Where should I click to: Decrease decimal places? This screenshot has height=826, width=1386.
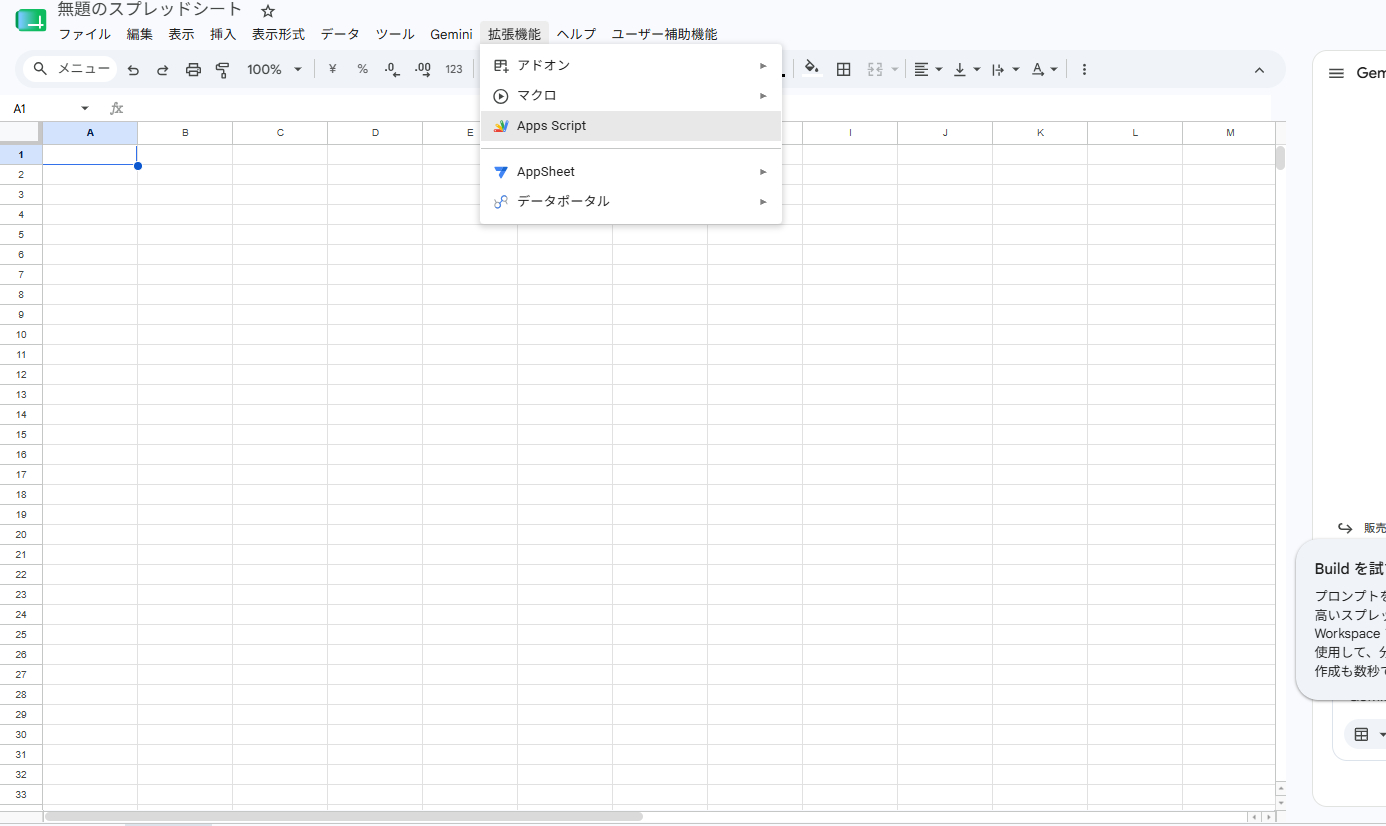[392, 69]
